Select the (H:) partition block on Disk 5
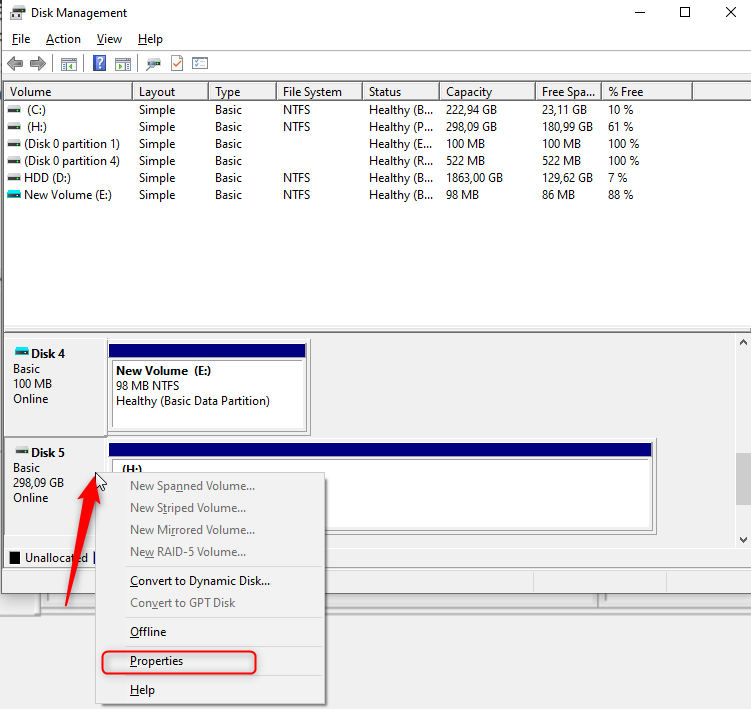The image size is (751, 709). coord(381,487)
